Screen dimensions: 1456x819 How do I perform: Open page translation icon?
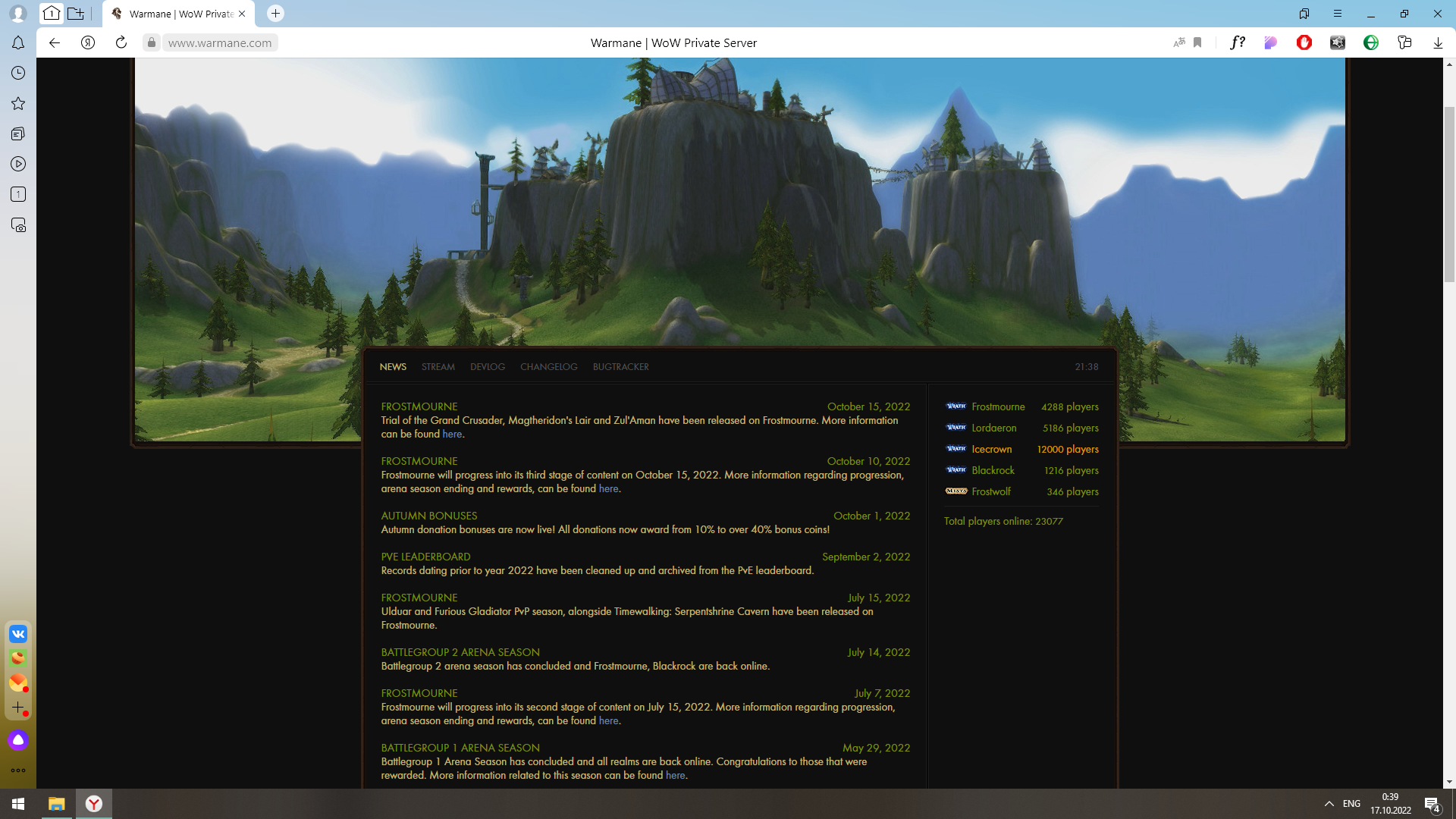pos(1179,42)
